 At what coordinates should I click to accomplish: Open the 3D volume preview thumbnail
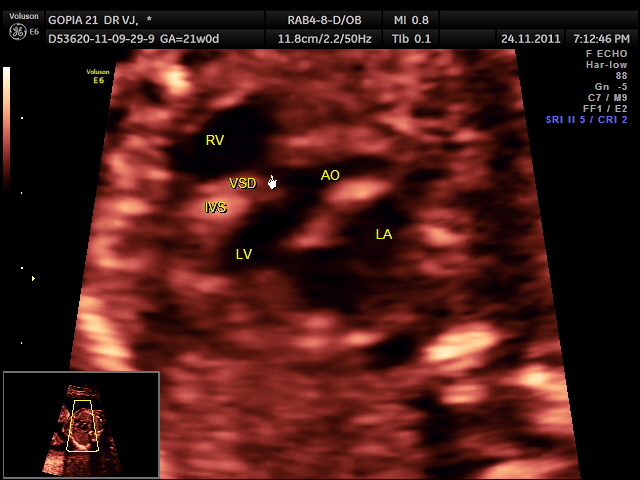(81, 425)
